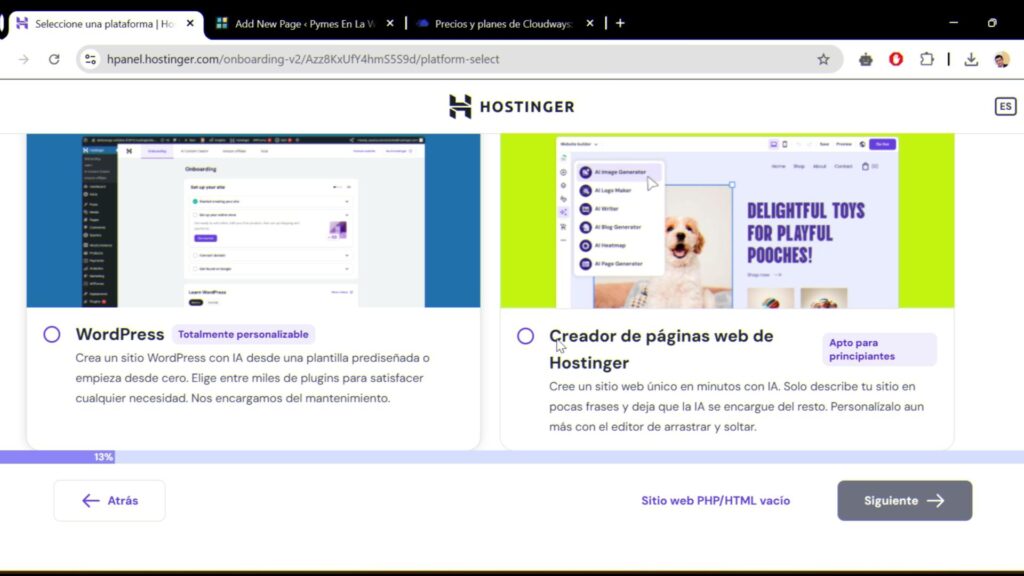Click the Siguiente button
This screenshot has width=1024, height=576.
904,501
